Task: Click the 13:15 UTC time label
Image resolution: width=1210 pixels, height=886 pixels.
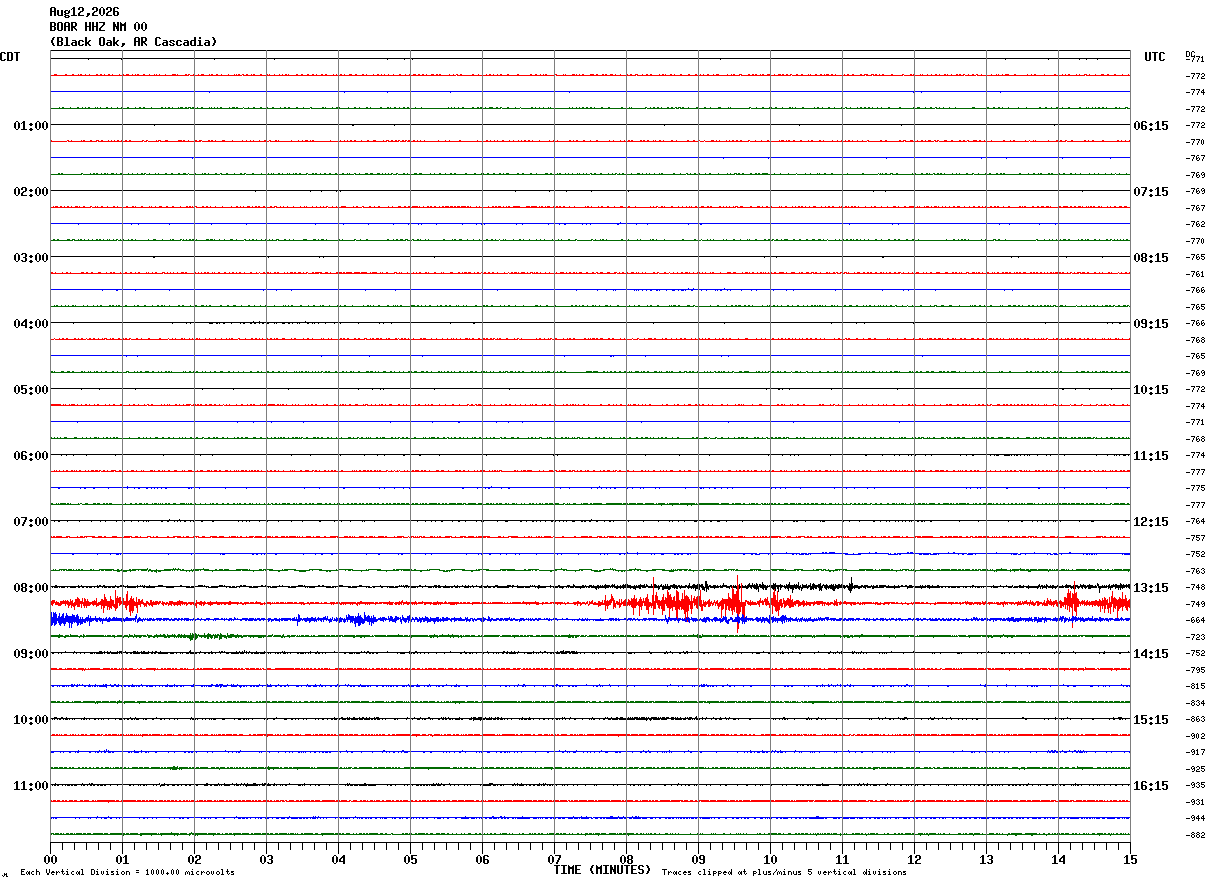Action: tap(1151, 588)
